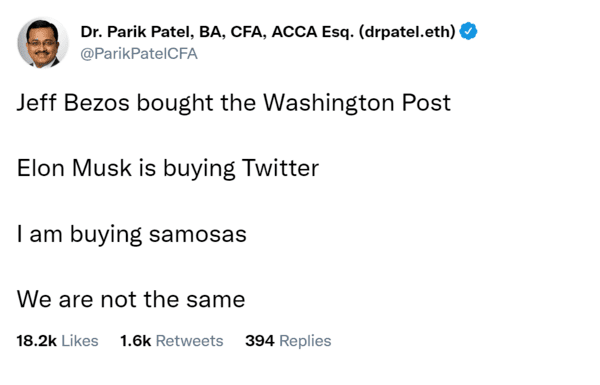
Task: Open the 394 Replies count
Action: [288, 341]
